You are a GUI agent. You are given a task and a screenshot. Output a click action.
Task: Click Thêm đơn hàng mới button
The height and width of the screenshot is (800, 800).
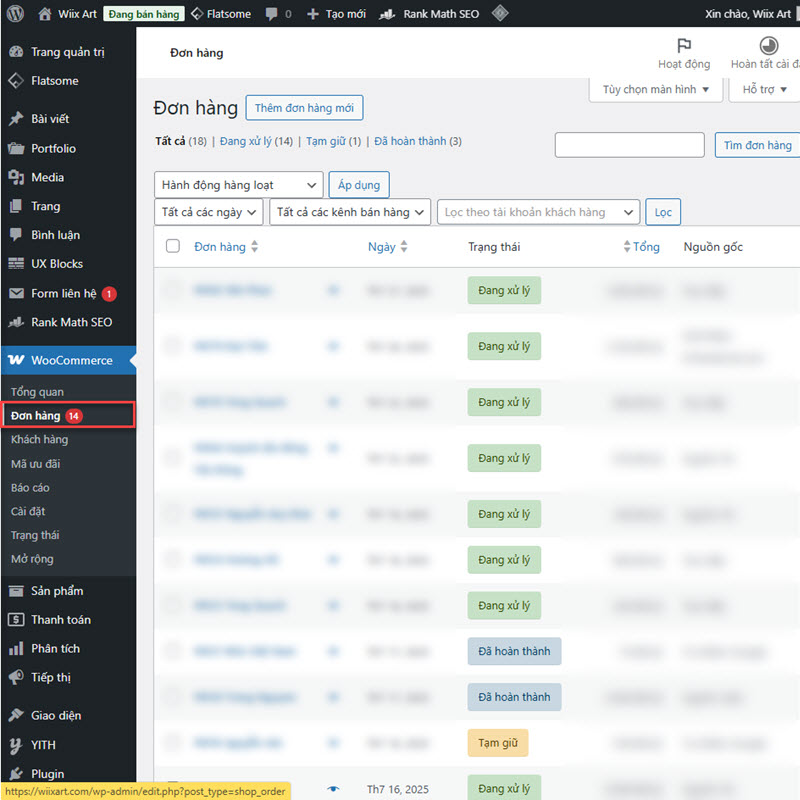(304, 108)
